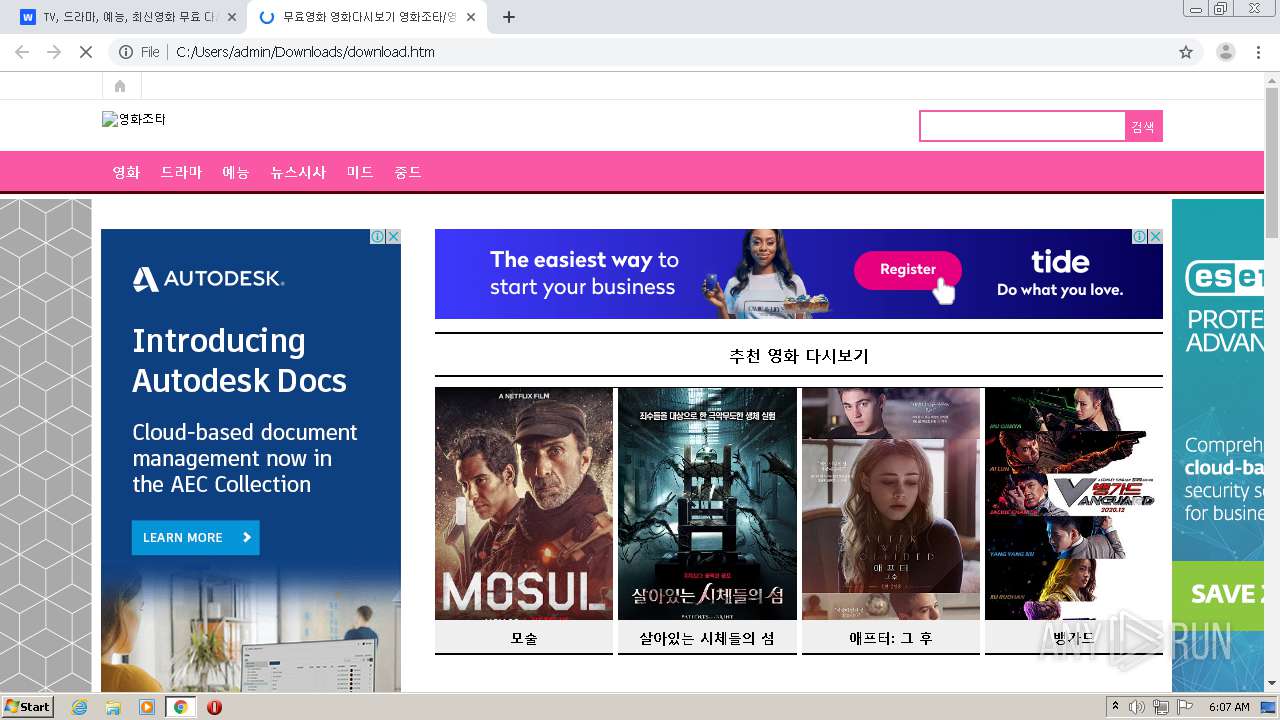This screenshot has height=720, width=1280.
Task: Open AdChoices info on tide banner
Action: coord(1140,237)
